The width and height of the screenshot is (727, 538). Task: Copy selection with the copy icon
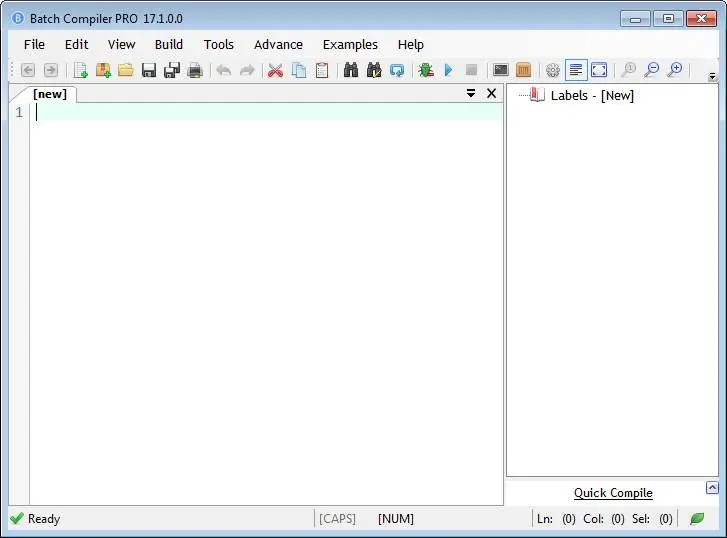point(299,70)
